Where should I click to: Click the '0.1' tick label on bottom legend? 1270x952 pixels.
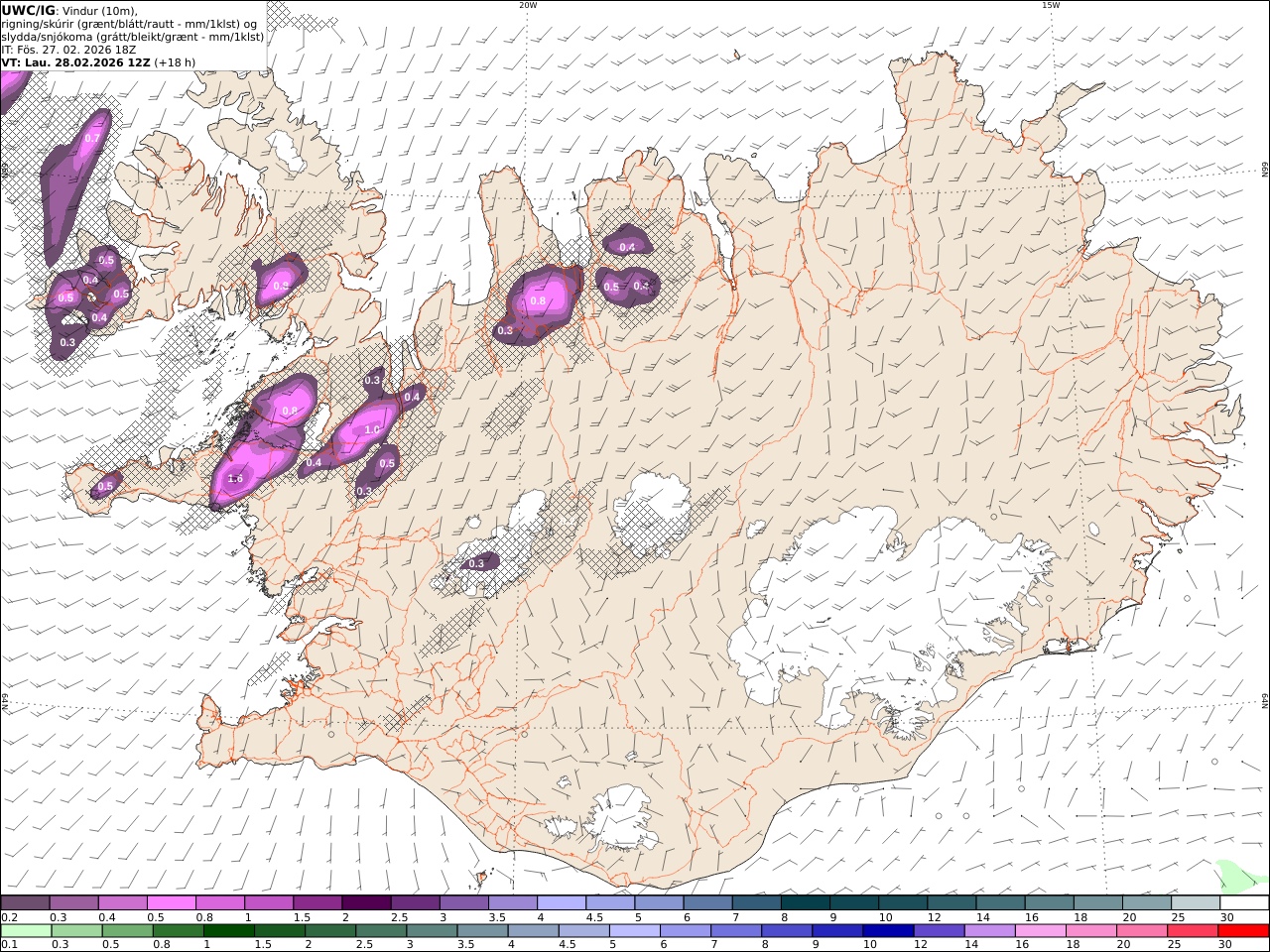click(9, 945)
